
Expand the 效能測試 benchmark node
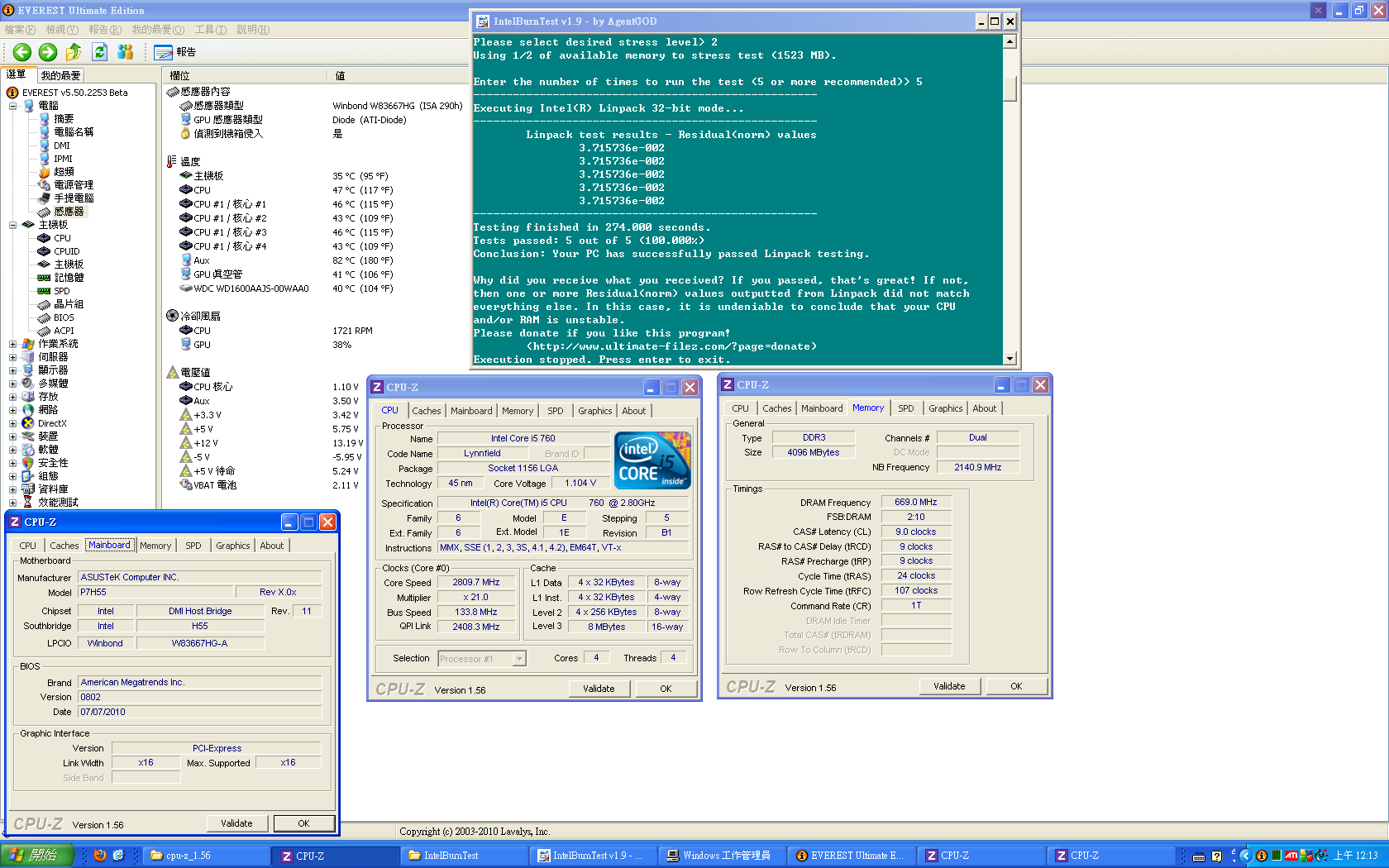tap(12, 503)
